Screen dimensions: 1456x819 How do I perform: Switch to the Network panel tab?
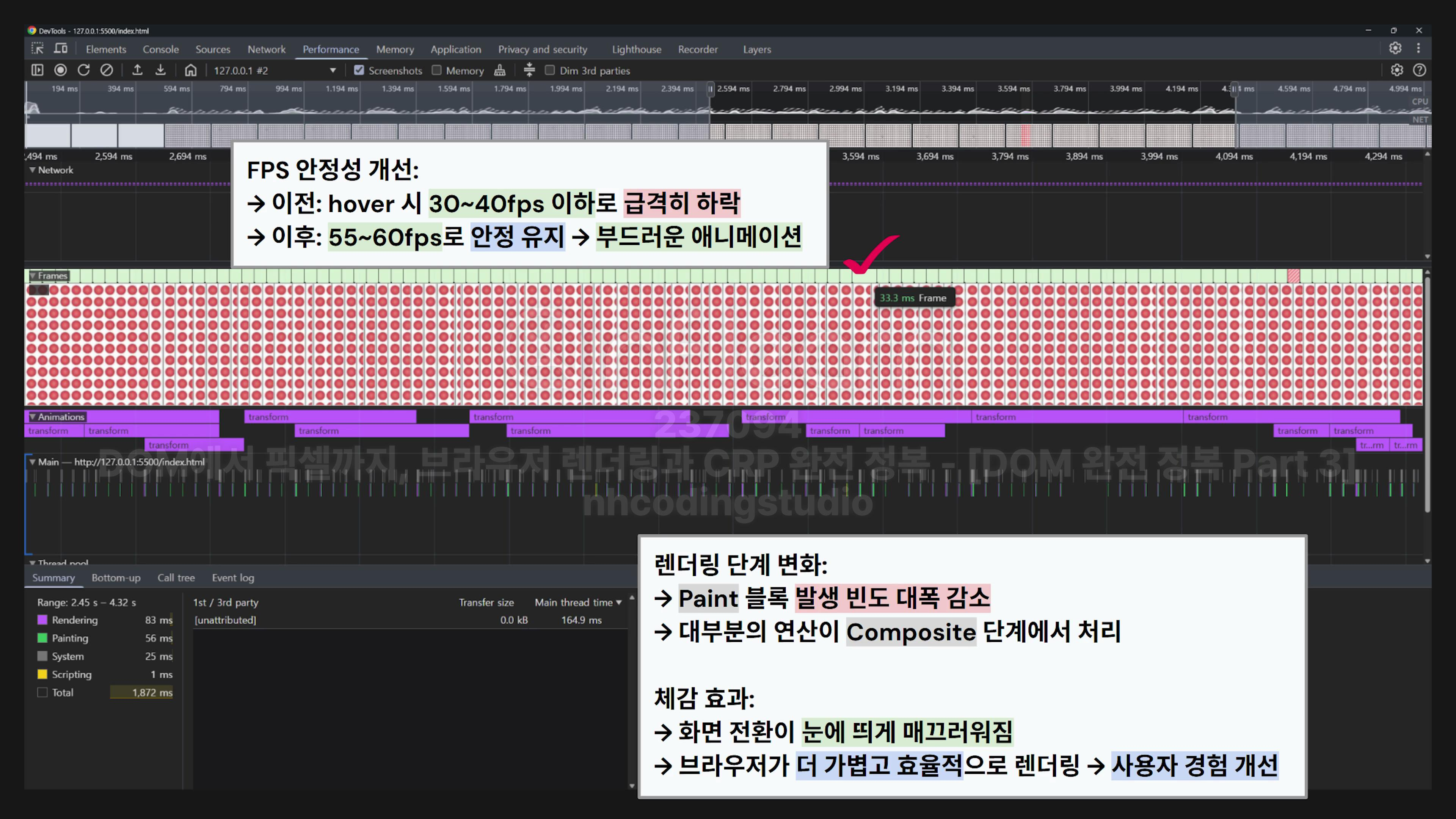[x=266, y=49]
